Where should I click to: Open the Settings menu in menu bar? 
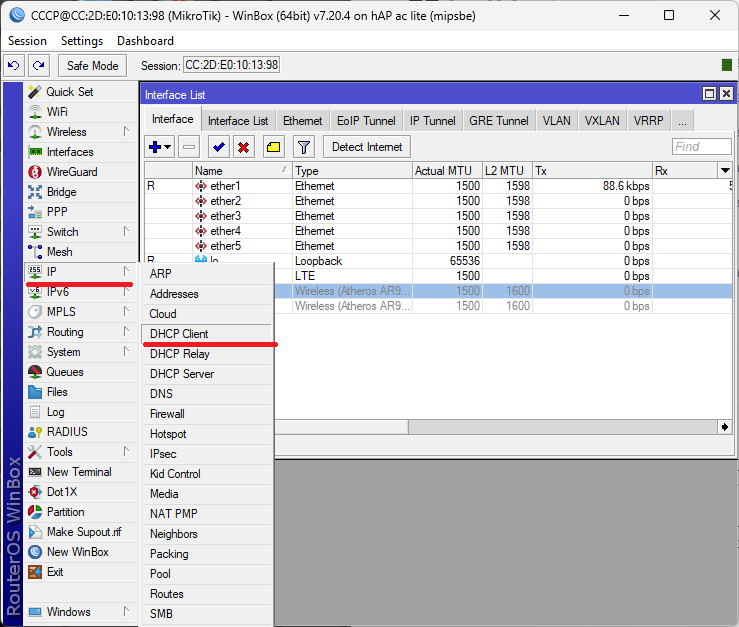pos(81,41)
